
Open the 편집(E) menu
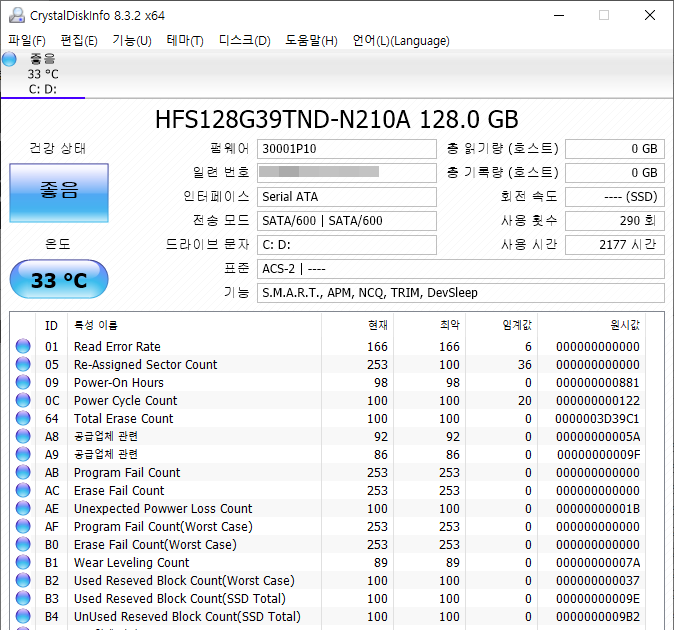click(79, 40)
